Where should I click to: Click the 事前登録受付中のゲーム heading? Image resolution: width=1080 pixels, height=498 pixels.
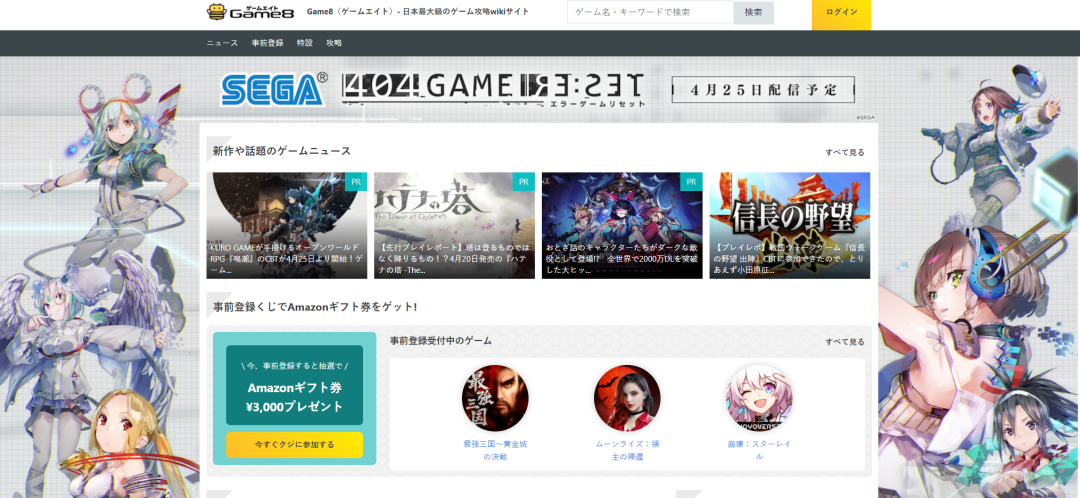click(x=440, y=341)
